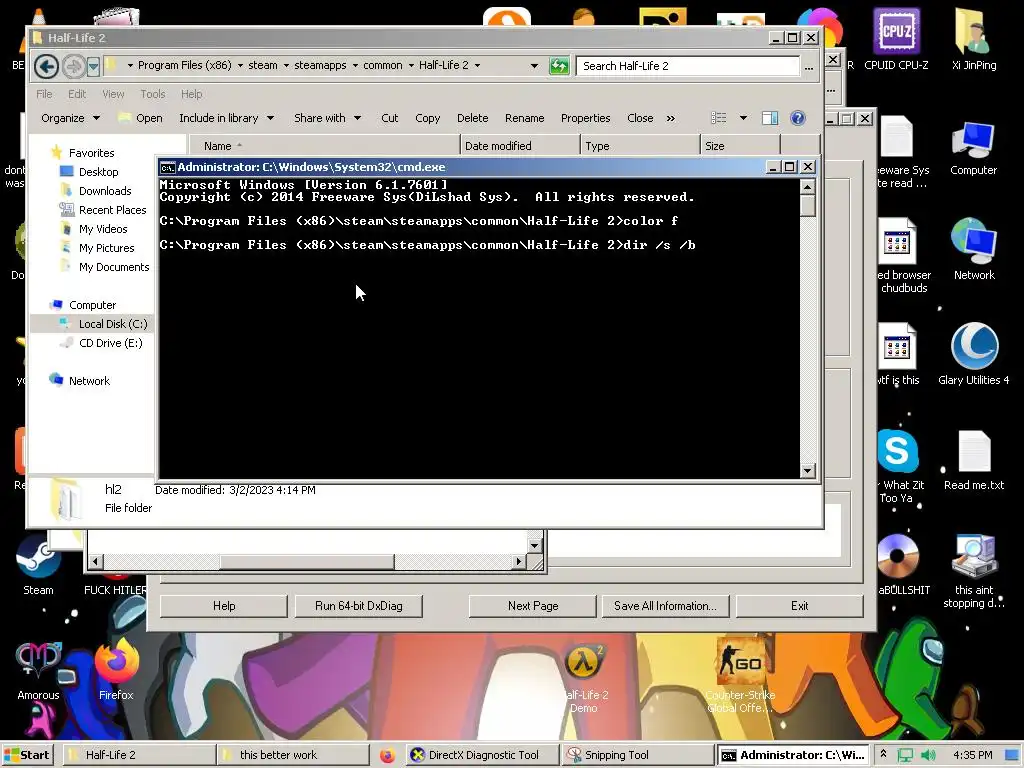Sort by Name column header

click(325, 146)
